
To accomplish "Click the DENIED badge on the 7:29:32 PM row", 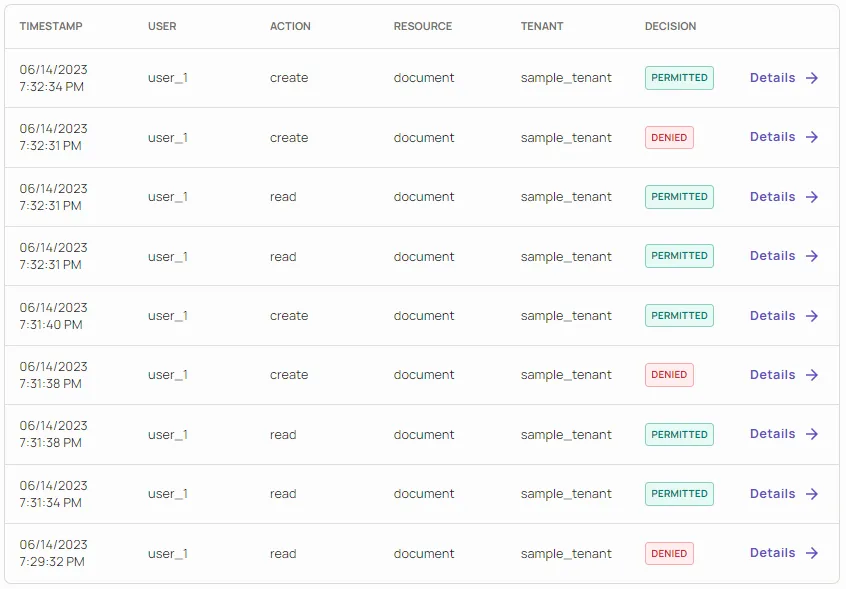I will [x=669, y=553].
